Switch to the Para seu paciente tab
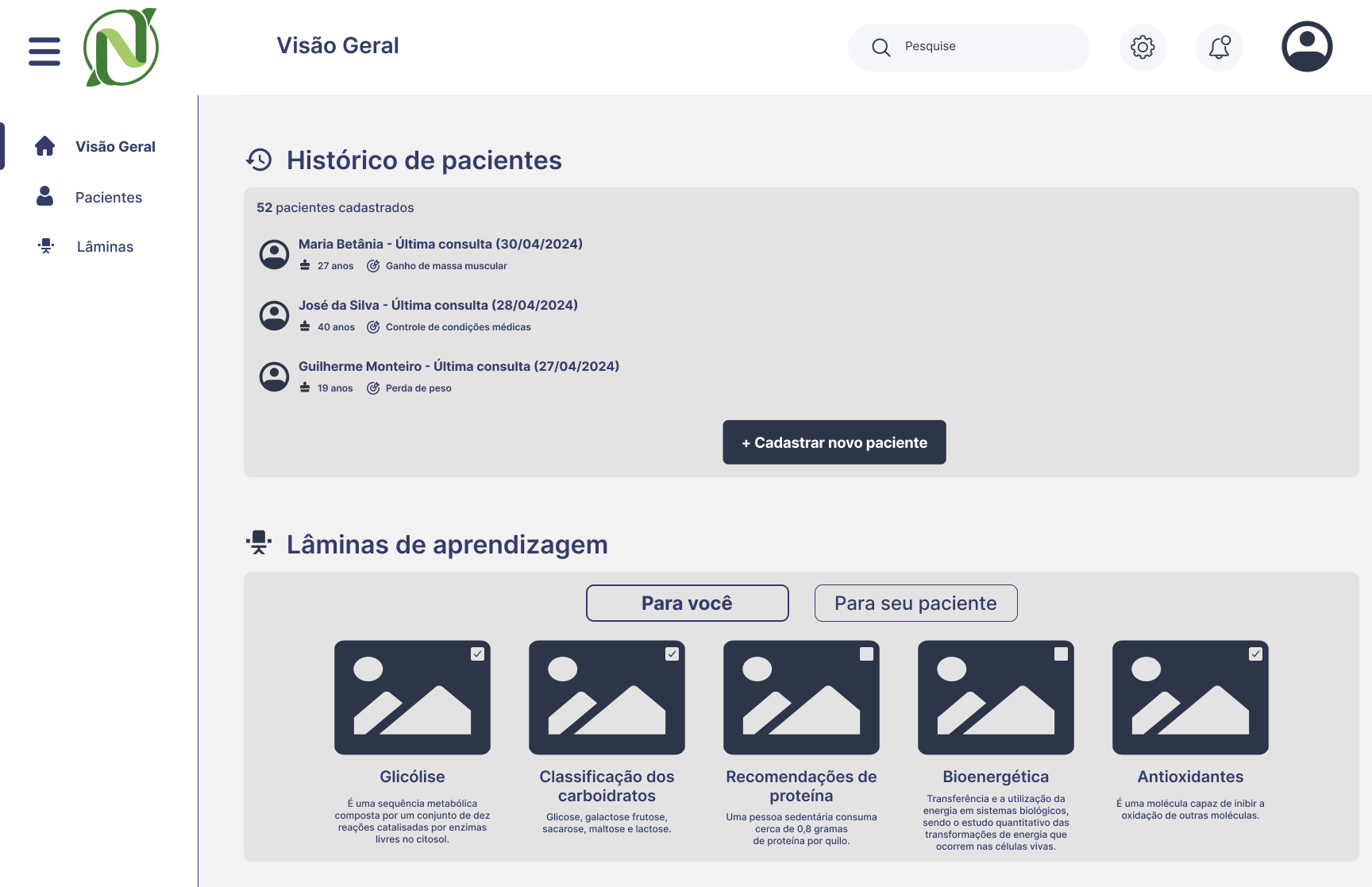The width and height of the screenshot is (1372, 887). [x=915, y=604]
